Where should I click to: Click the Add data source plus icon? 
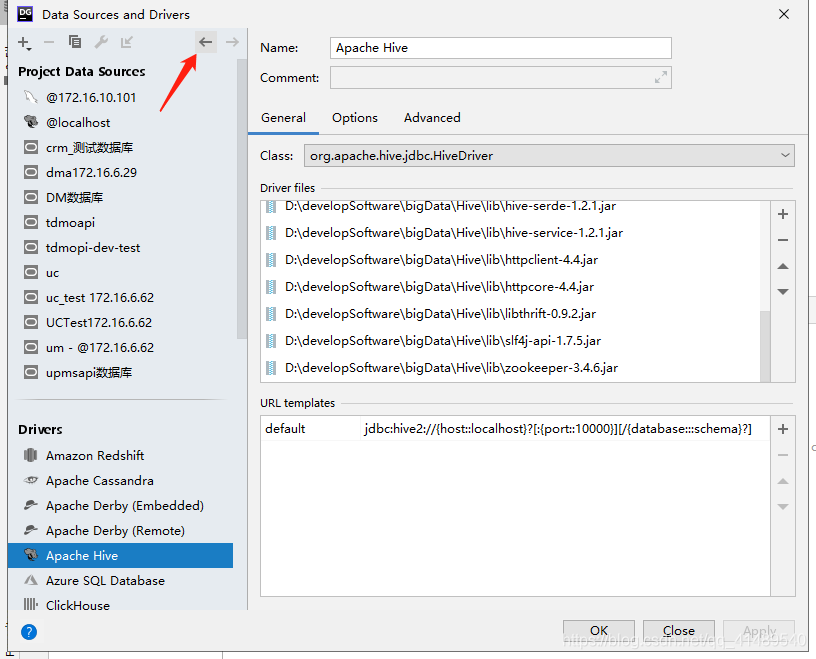click(x=24, y=43)
